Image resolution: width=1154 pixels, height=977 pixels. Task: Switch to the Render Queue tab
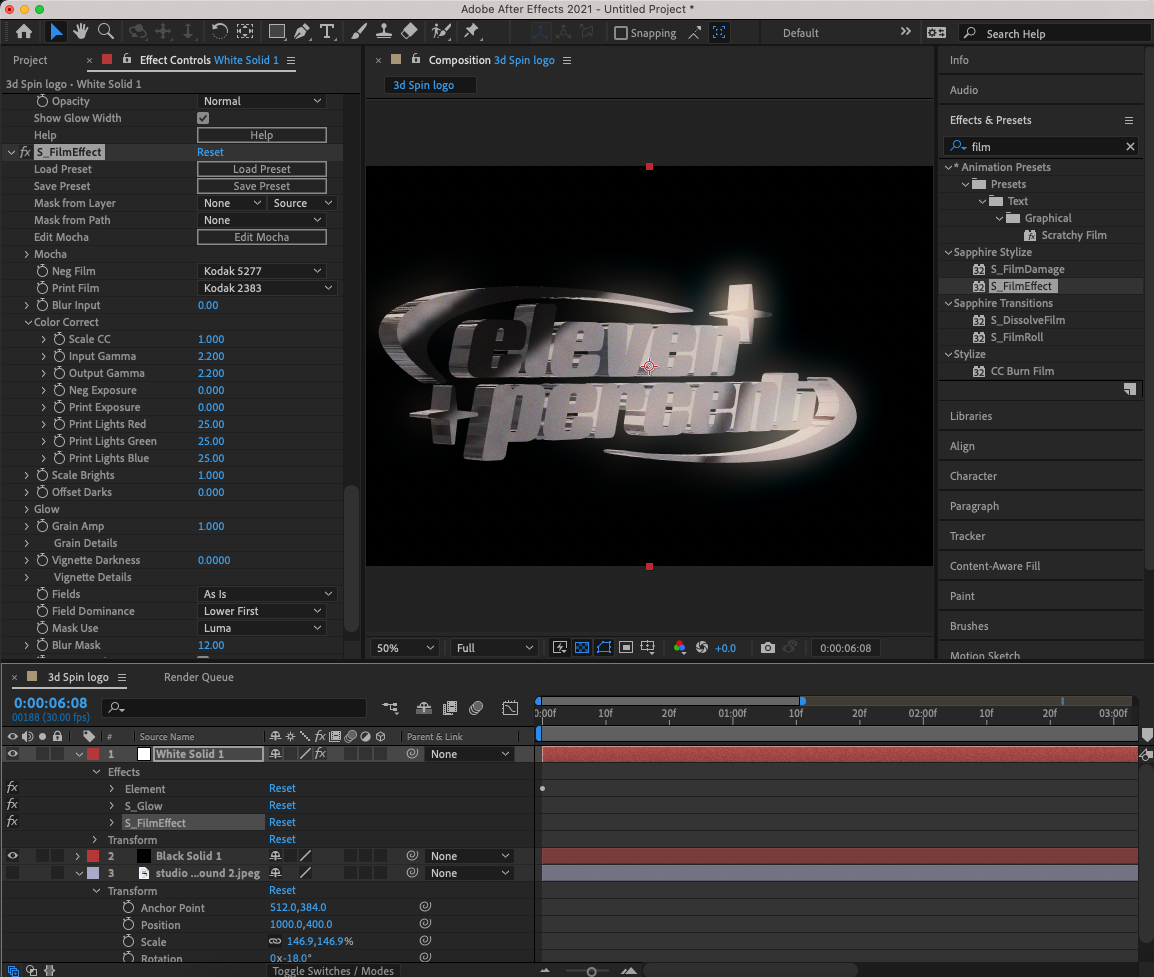coord(199,677)
